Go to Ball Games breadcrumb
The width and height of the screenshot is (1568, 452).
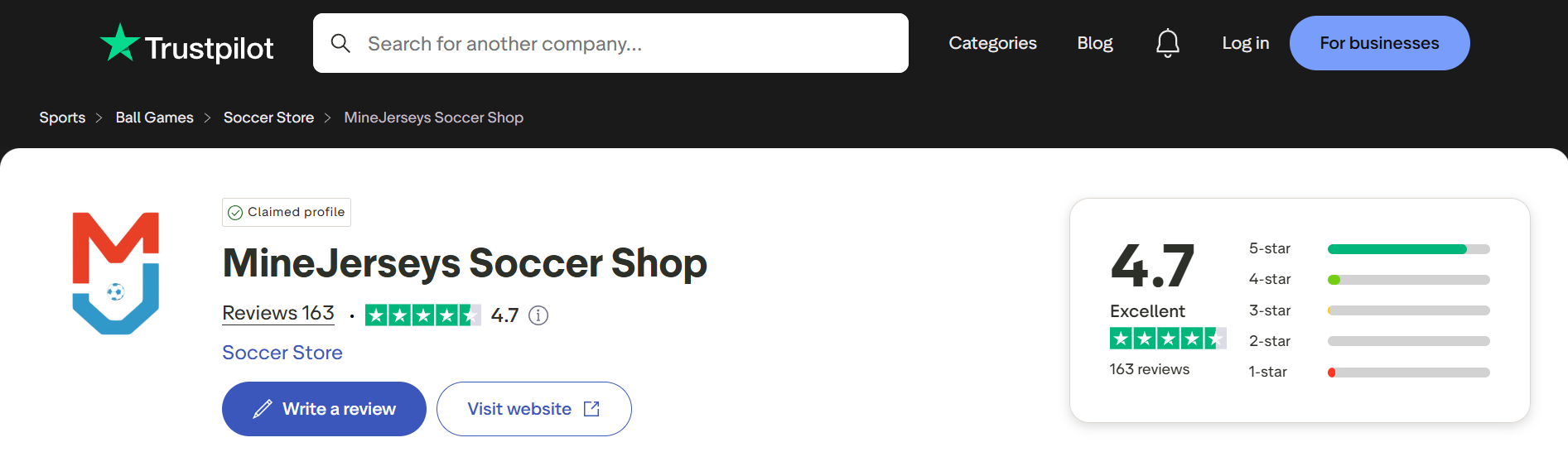[x=155, y=118]
